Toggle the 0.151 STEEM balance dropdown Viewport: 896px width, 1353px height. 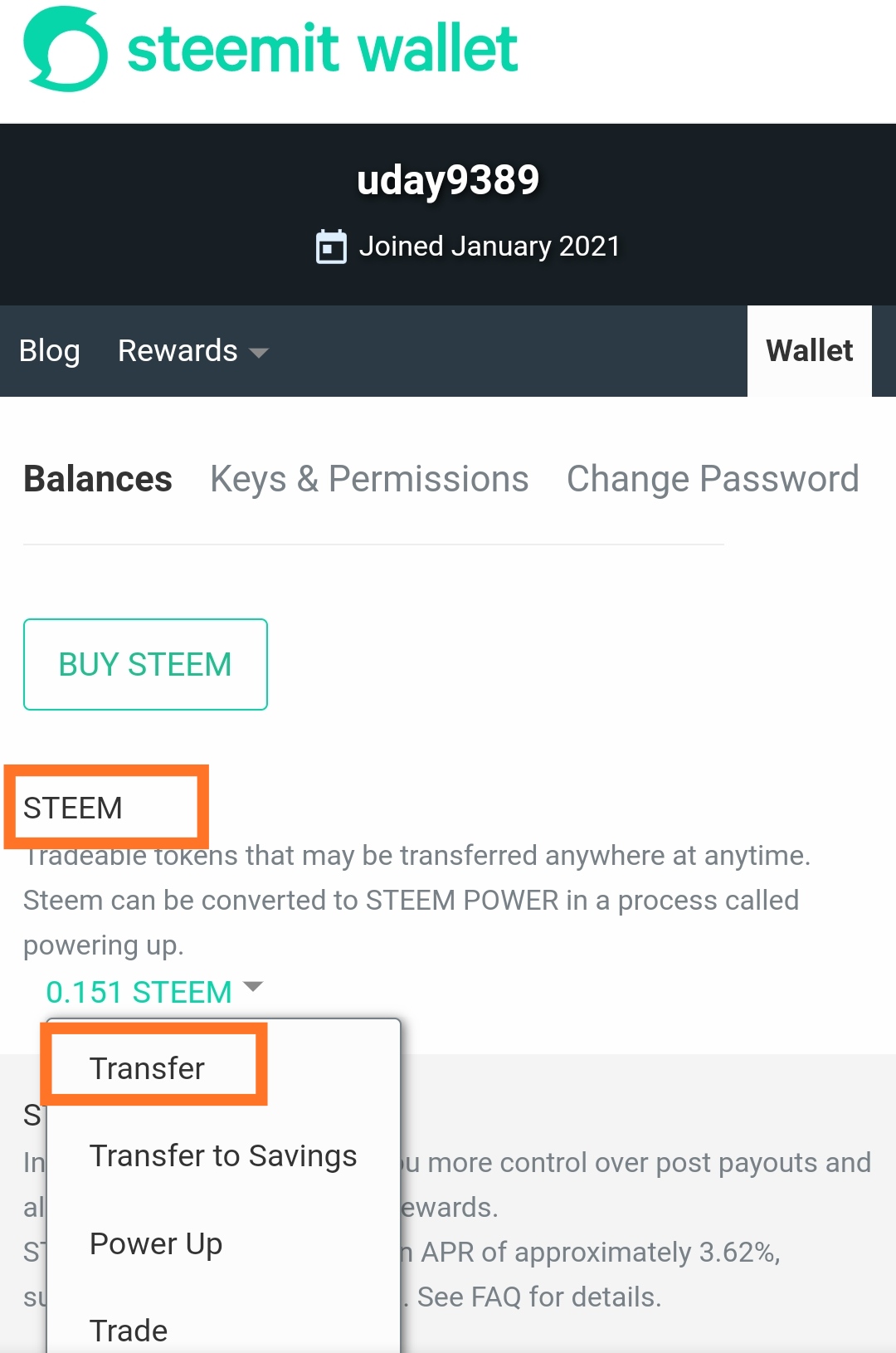click(x=154, y=991)
